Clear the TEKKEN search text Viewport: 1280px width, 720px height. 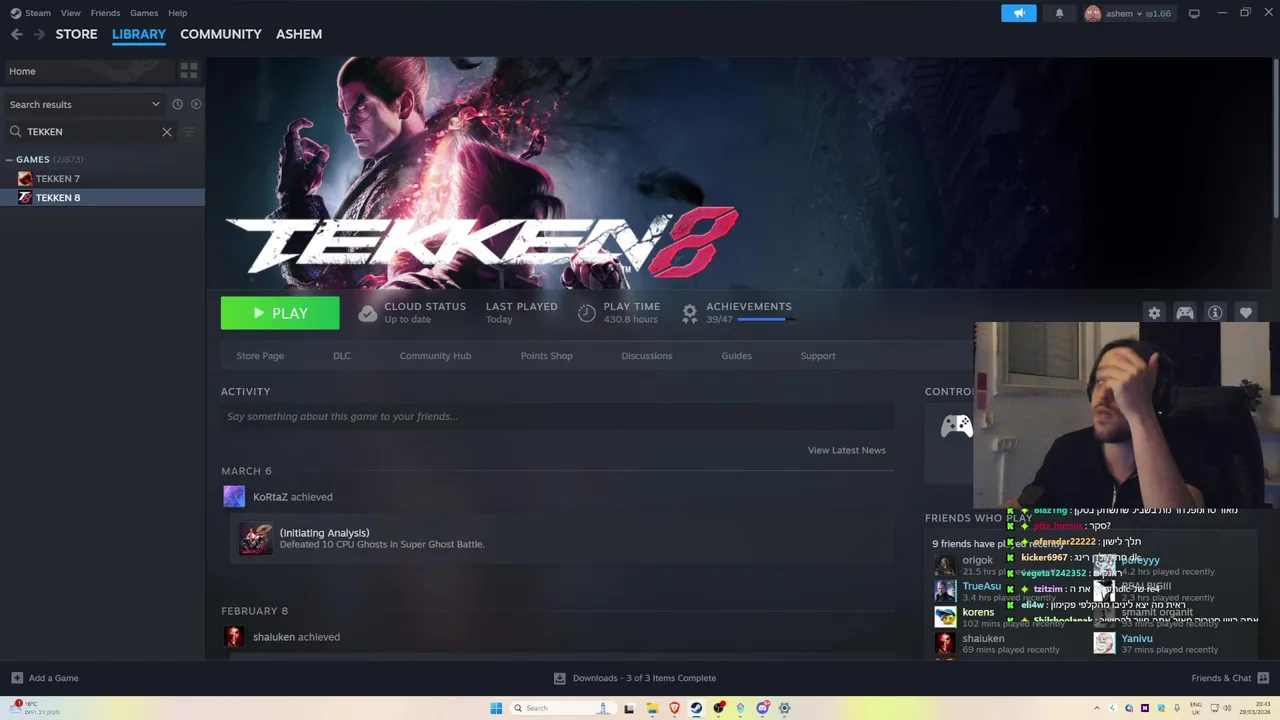coord(167,132)
